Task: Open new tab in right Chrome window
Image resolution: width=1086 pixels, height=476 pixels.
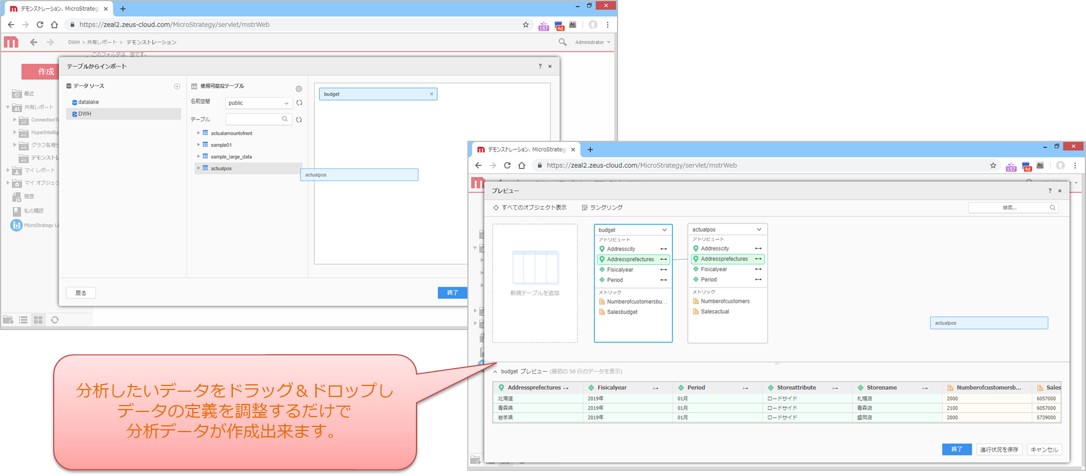Action: pos(590,150)
